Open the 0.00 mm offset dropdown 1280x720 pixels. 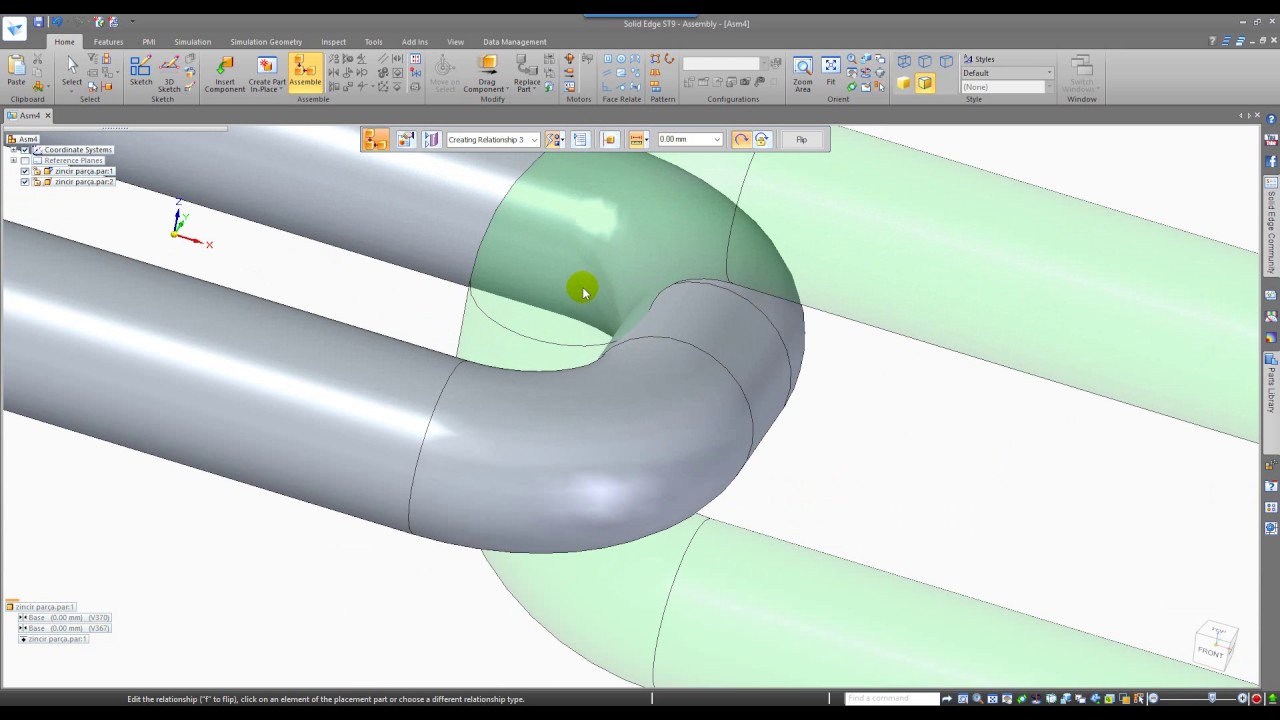(717, 140)
